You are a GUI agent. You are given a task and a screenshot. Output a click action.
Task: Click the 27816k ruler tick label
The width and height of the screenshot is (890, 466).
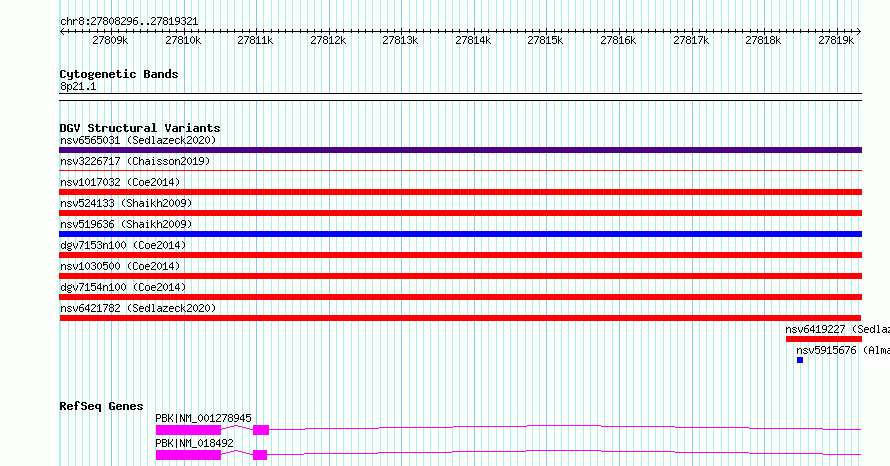click(618, 41)
